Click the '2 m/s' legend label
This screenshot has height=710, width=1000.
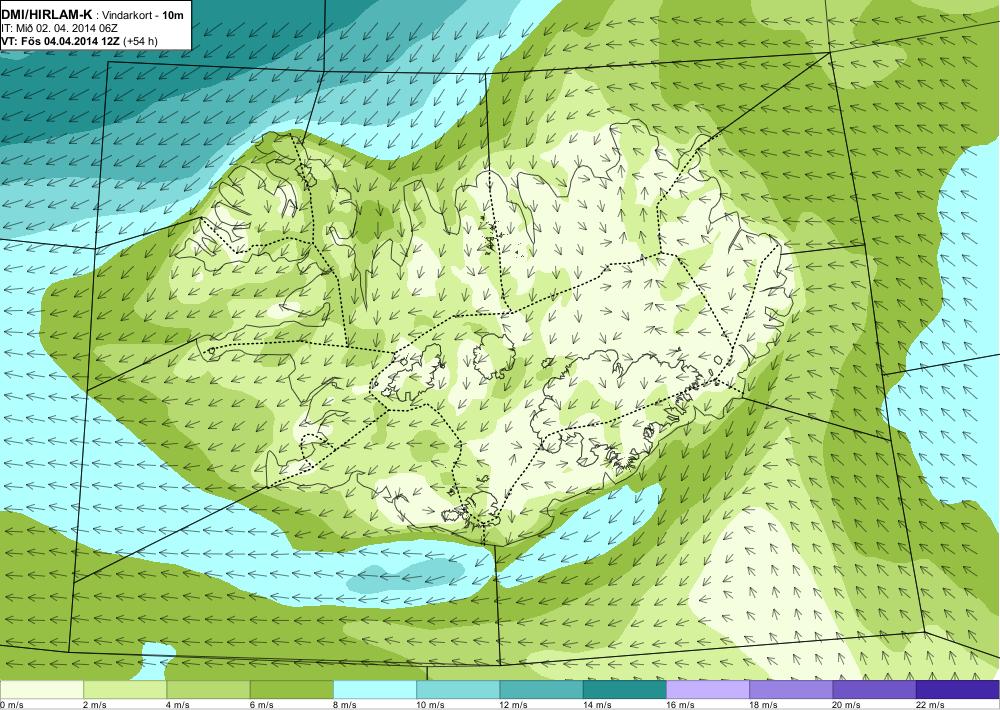[x=96, y=705]
